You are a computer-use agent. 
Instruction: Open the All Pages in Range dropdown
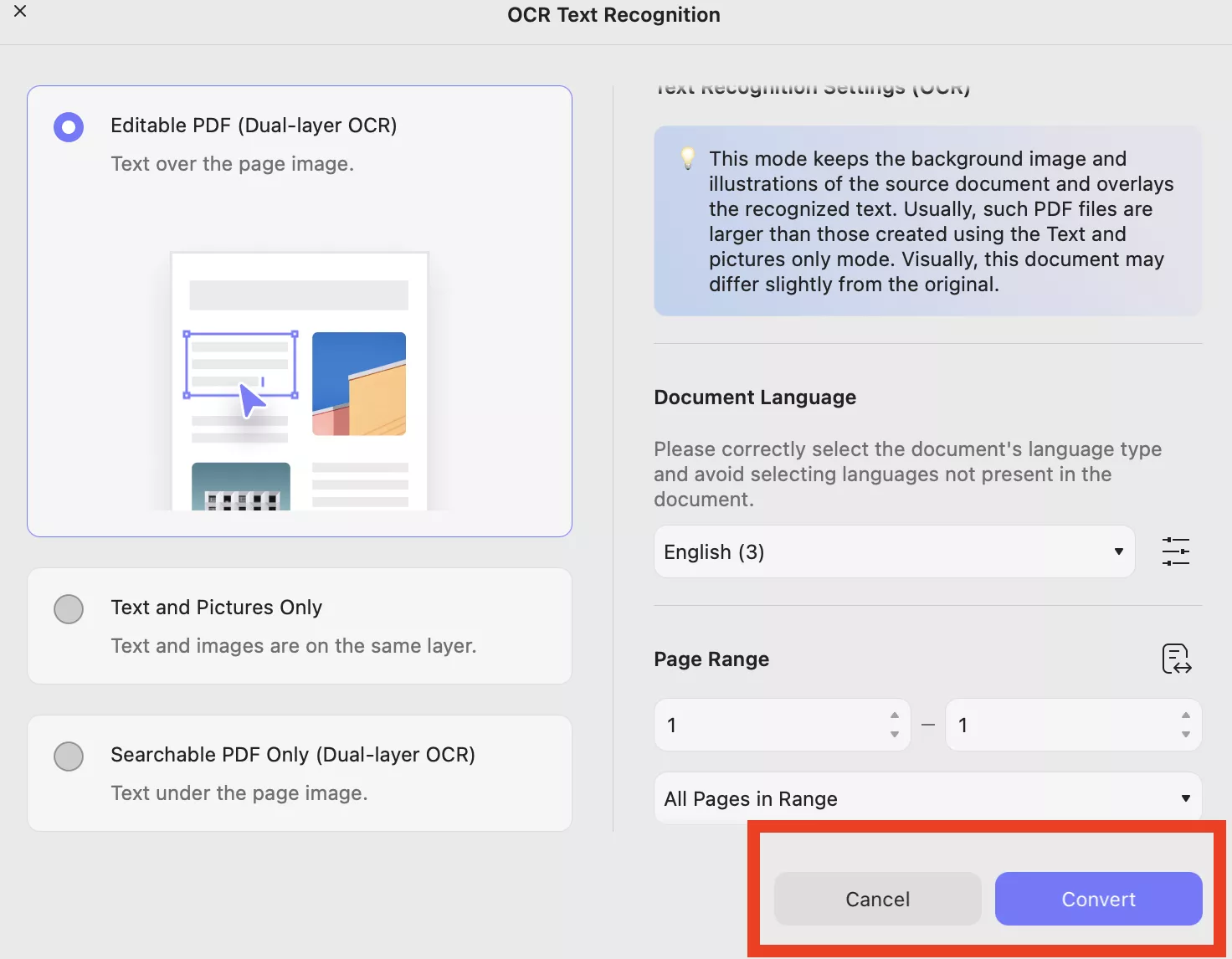pyautogui.click(x=927, y=798)
